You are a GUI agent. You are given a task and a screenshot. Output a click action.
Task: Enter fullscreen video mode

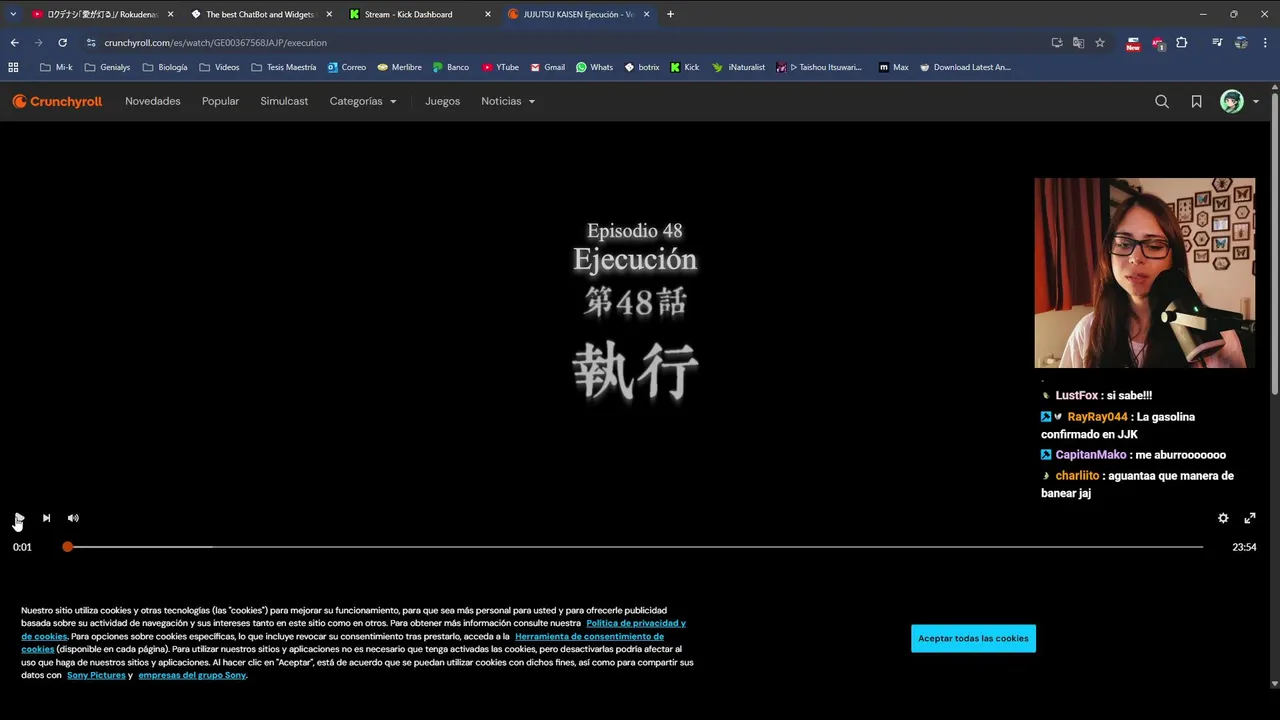point(1250,518)
